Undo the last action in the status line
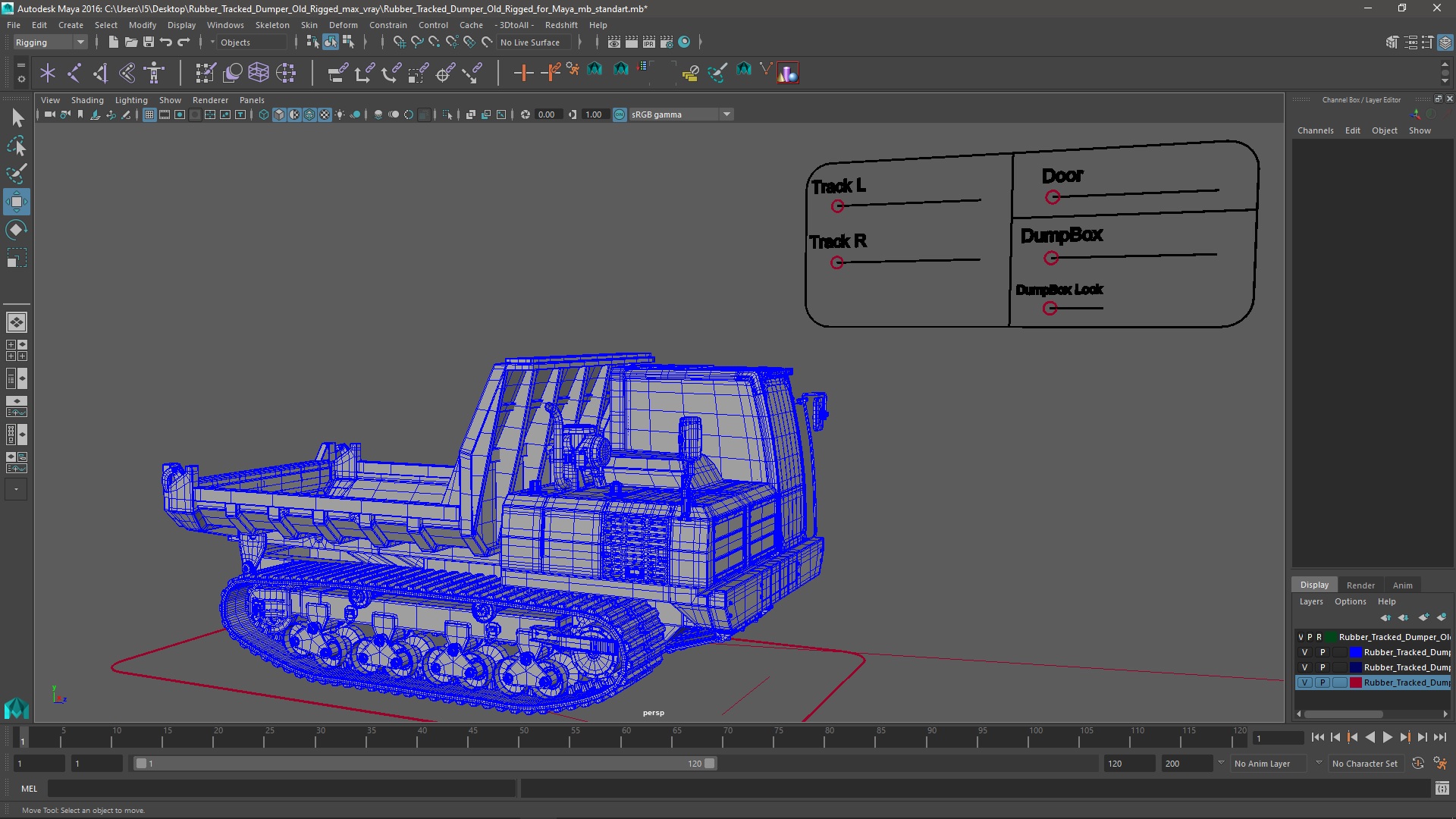1456x819 pixels. [166, 42]
